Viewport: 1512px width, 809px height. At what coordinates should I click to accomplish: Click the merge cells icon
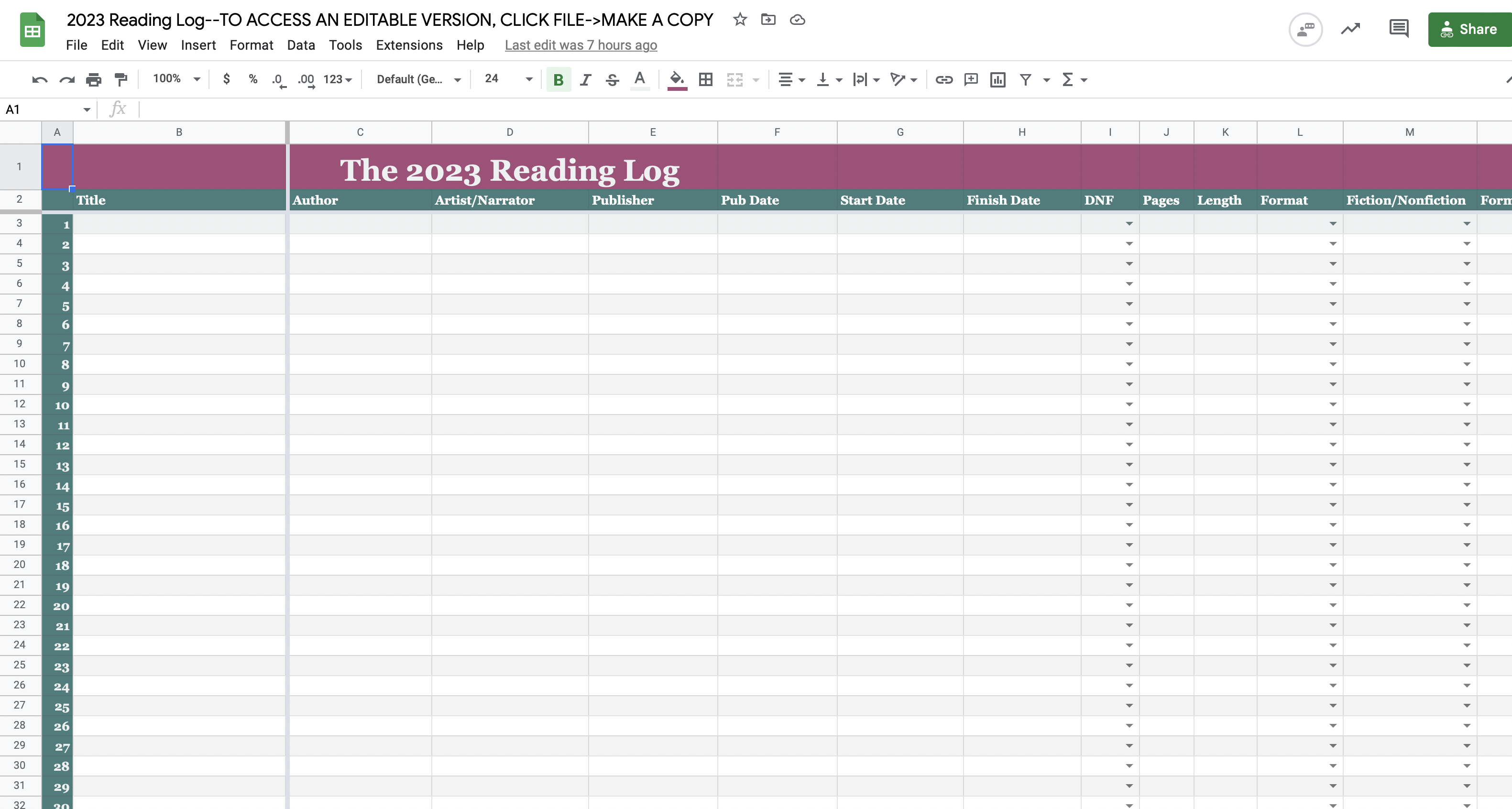(735, 79)
